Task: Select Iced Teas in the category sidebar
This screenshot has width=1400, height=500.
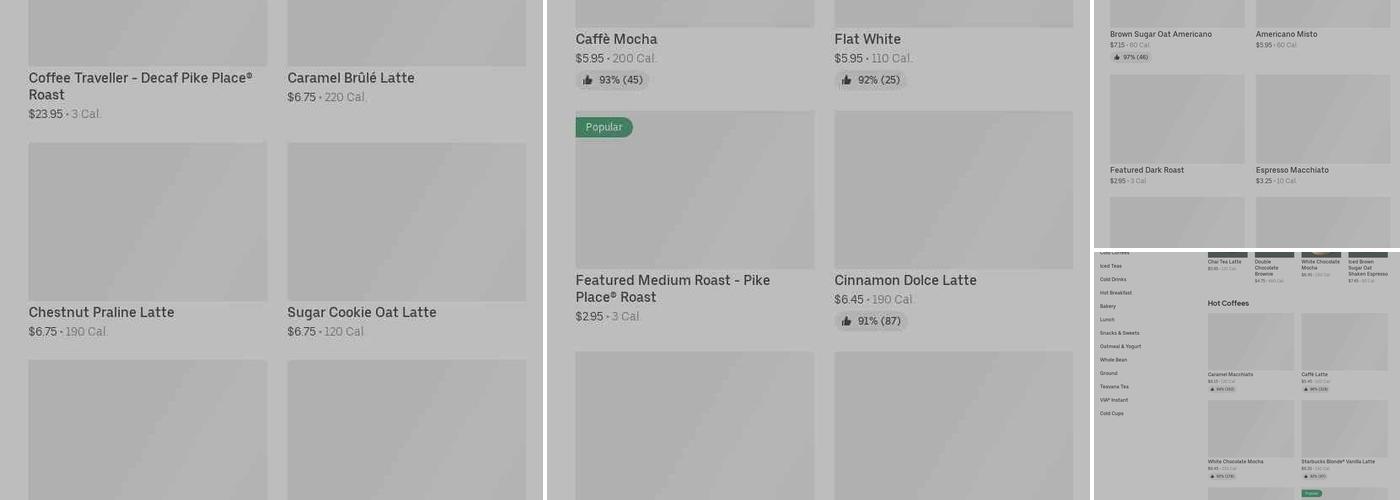Action: click(x=1111, y=266)
